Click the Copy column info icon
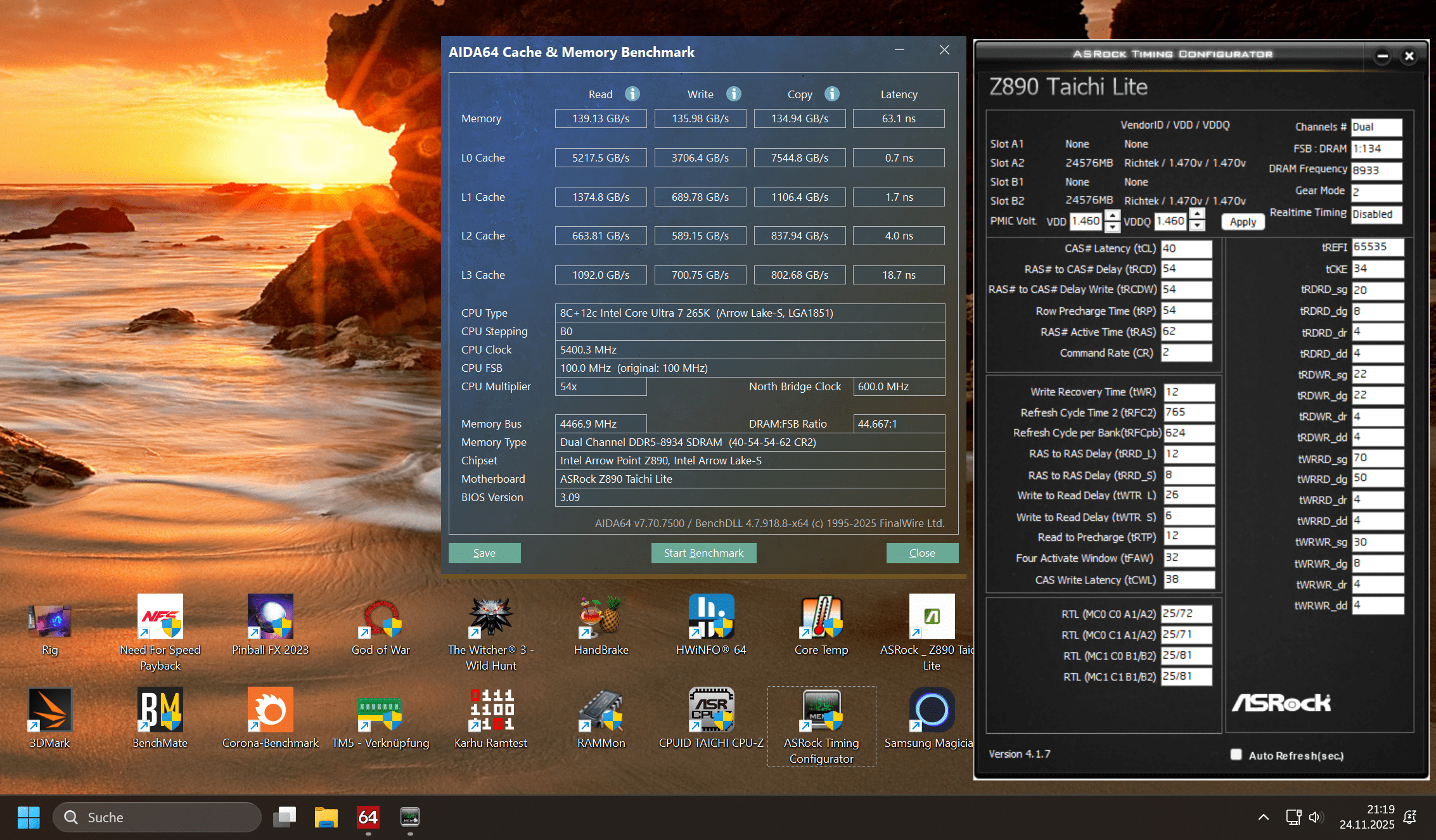The image size is (1436, 840). click(831, 94)
